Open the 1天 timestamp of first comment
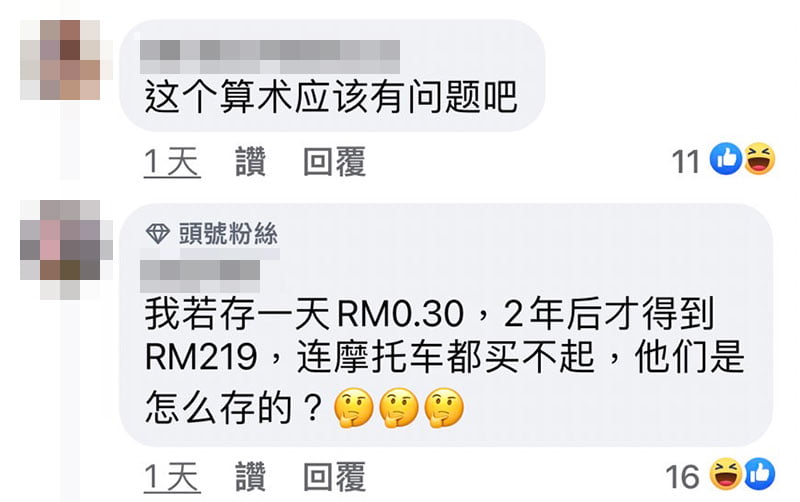800x502 pixels. [x=172, y=162]
